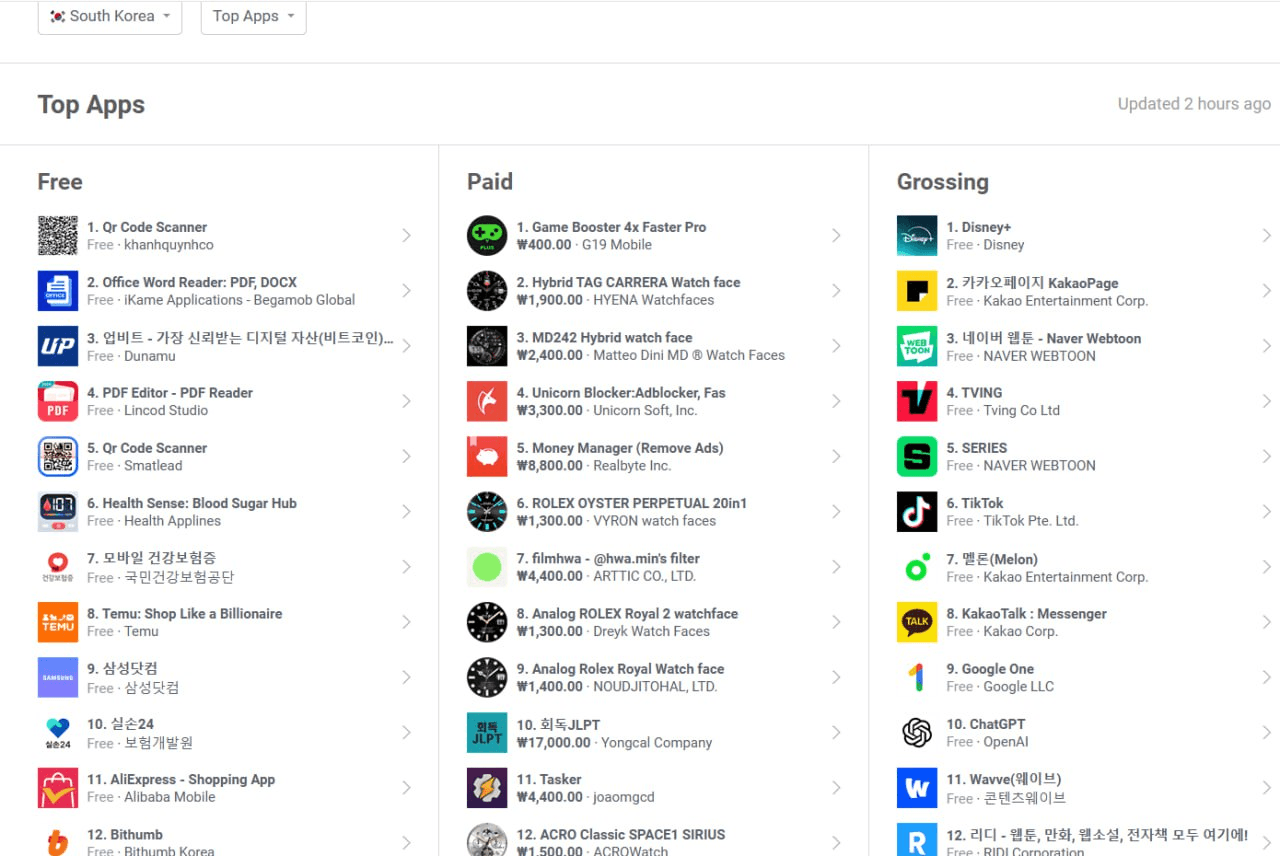Click the Smatlead Qr Code Scanner icon

58,456
